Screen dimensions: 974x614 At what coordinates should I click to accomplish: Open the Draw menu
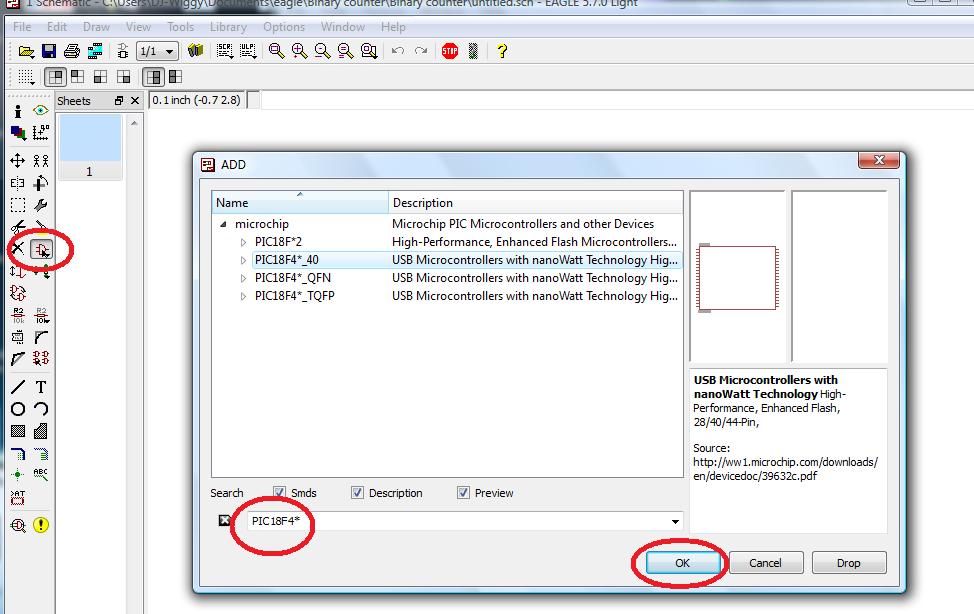pyautogui.click(x=96, y=27)
